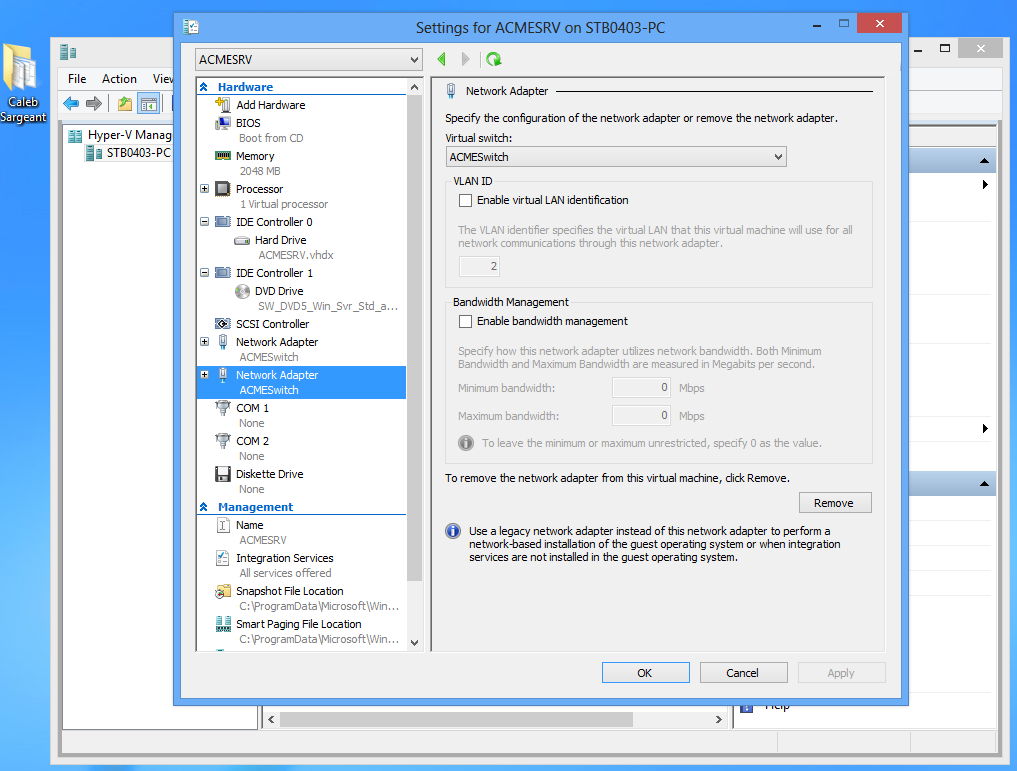Click the grayed forward arrow in Settings
The width and height of the screenshot is (1017, 771).
click(465, 59)
